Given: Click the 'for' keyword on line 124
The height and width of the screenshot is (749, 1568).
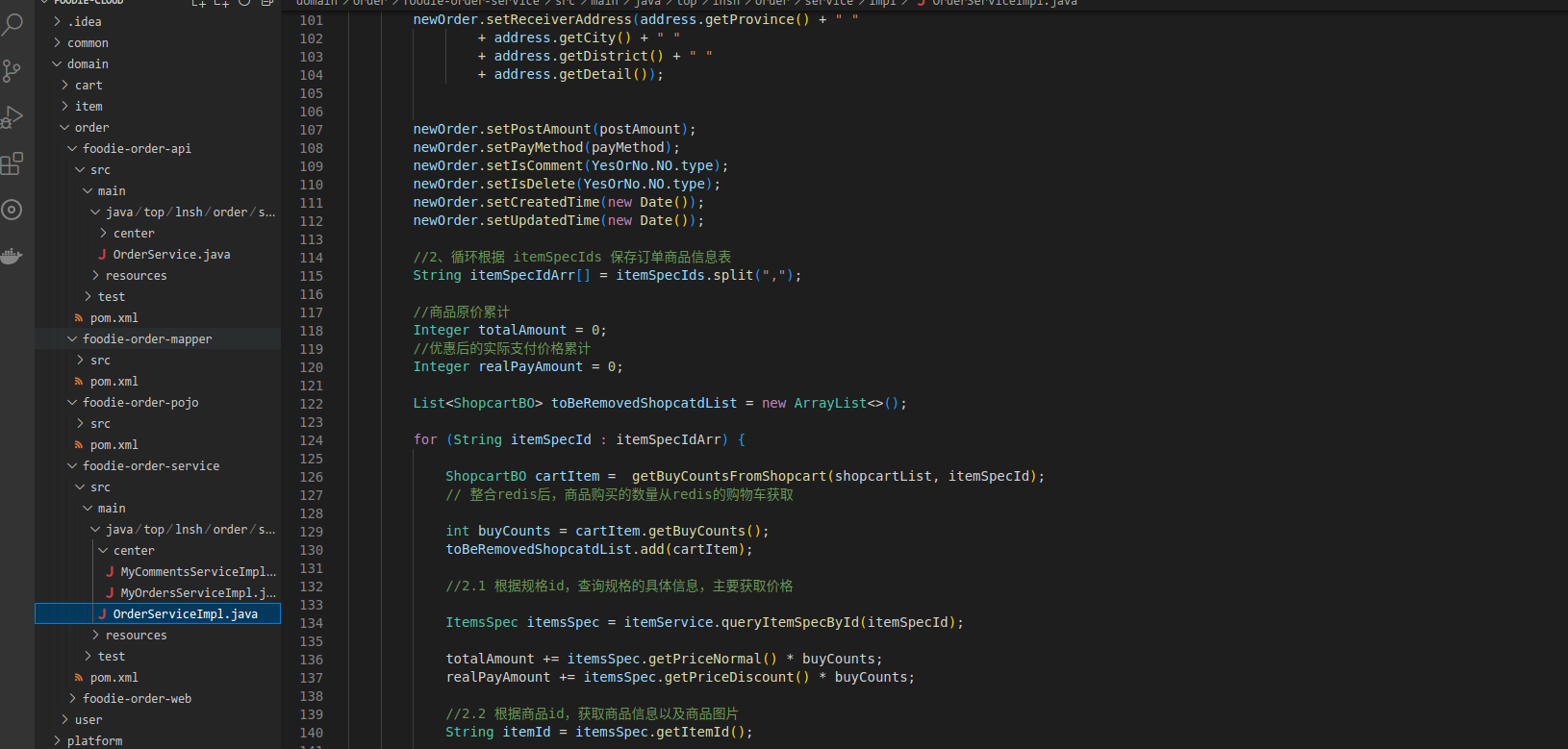Looking at the screenshot, I should 425,439.
